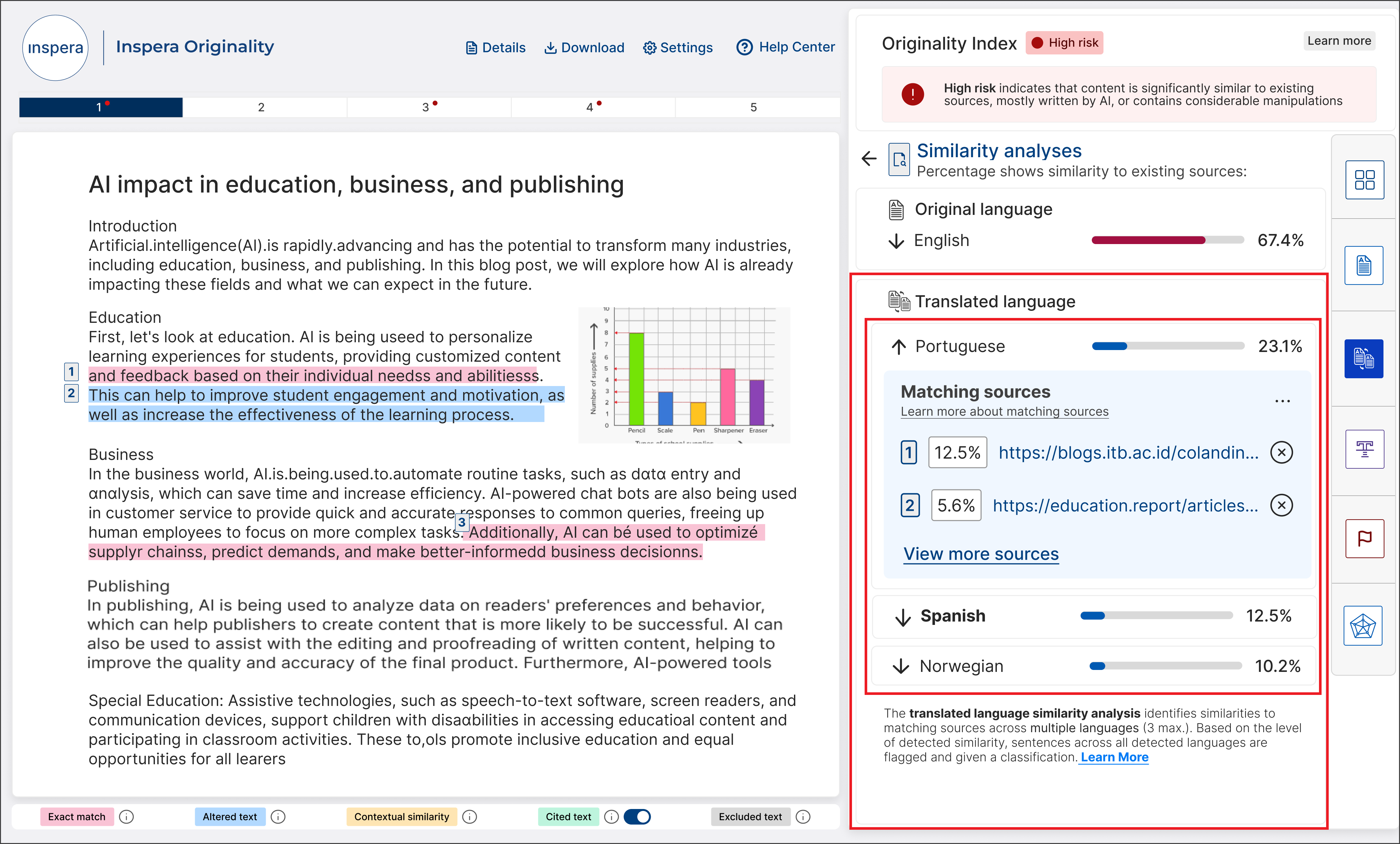Image resolution: width=1400 pixels, height=844 pixels.
Task: Go to page 4 tab
Action: click(x=593, y=107)
